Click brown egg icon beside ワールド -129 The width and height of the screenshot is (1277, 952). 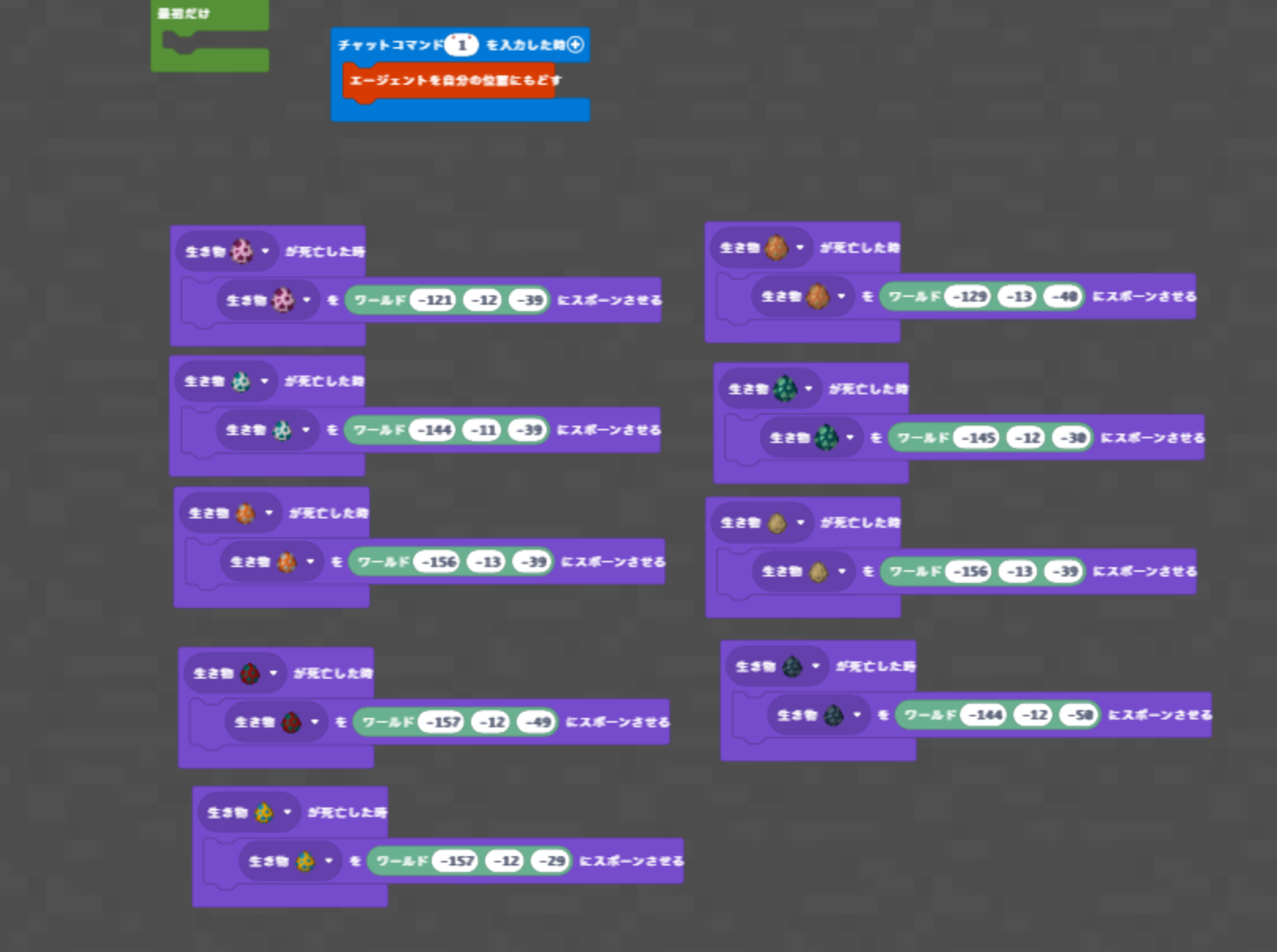(818, 297)
